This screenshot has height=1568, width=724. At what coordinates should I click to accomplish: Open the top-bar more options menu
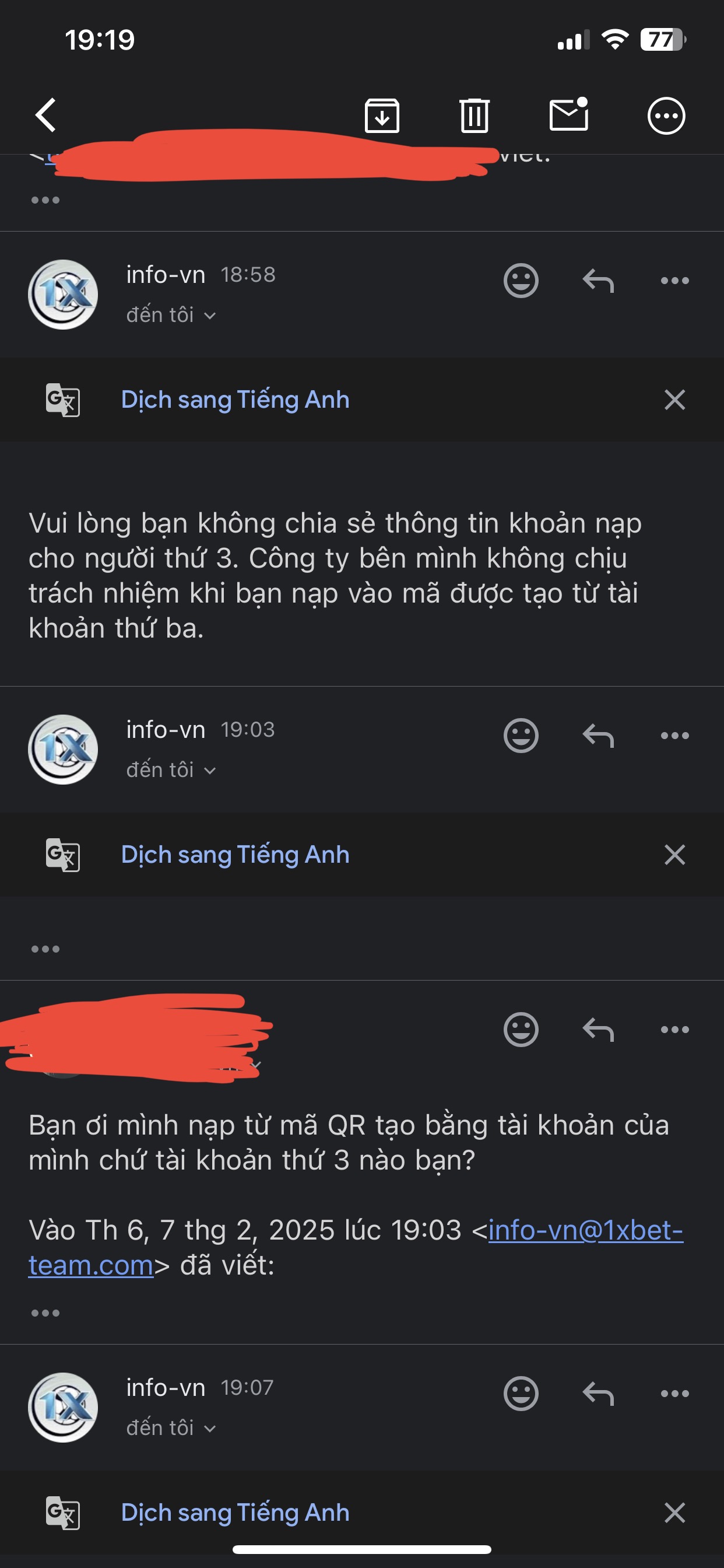click(x=666, y=115)
